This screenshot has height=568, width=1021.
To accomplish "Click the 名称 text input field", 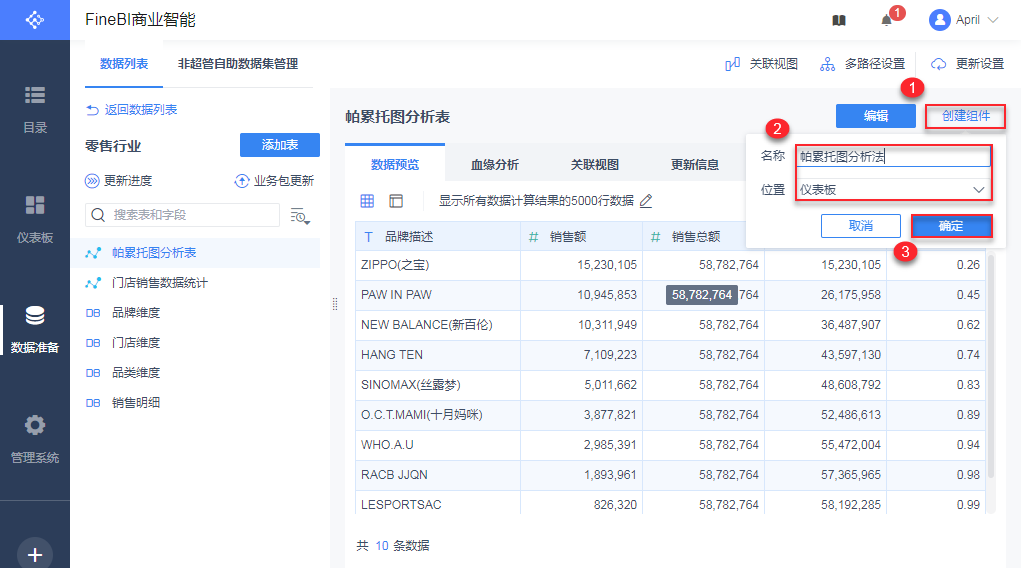I will 893,156.
